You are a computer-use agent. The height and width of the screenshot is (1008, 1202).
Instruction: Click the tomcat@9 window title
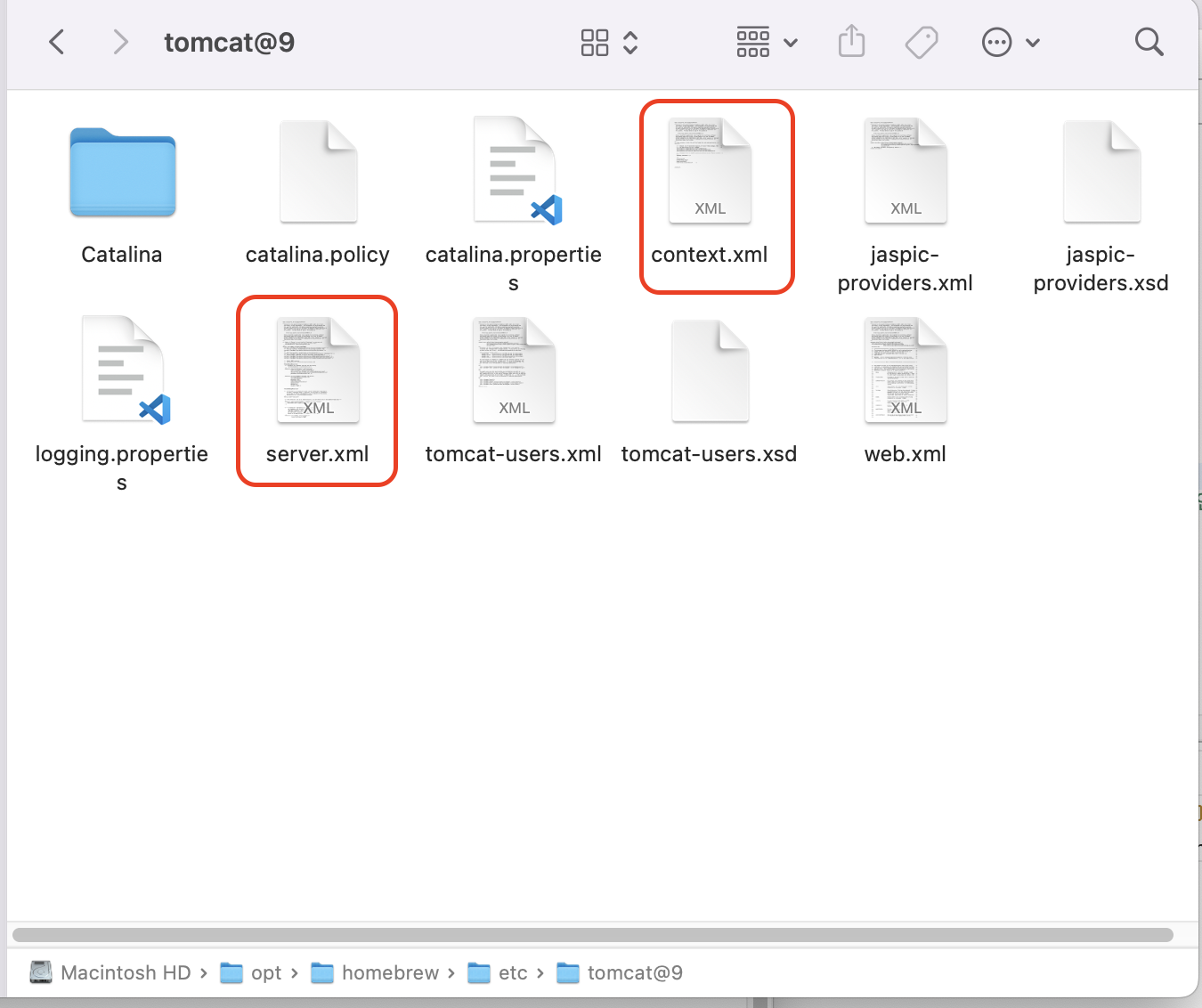click(x=230, y=42)
